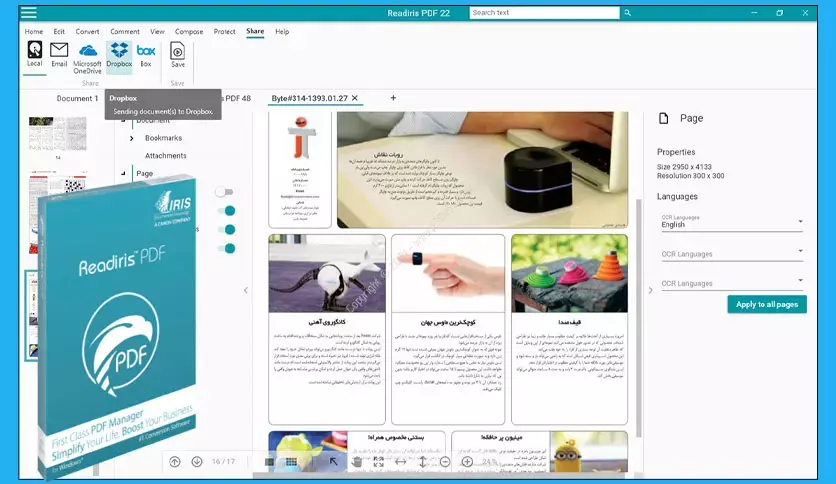Add a new tab with plus button
Screen dimensions: 836x484
[x=393, y=98]
